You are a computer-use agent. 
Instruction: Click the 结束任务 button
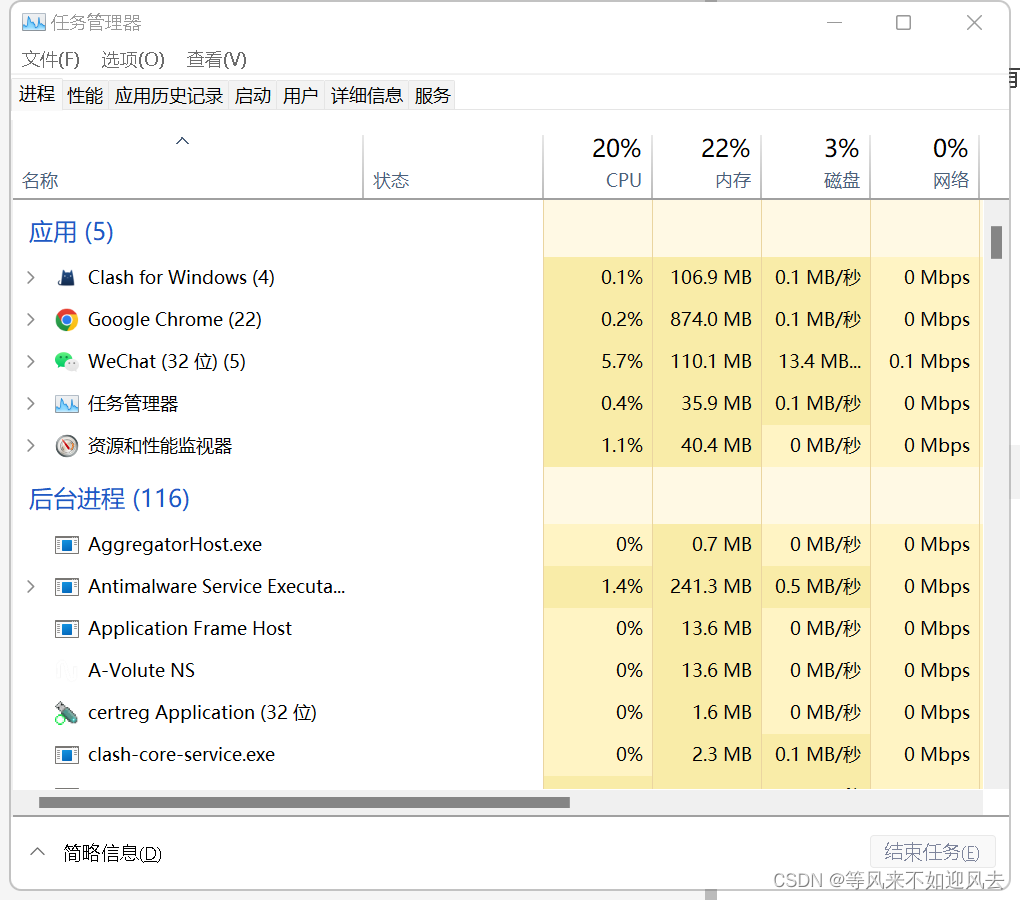pos(932,851)
